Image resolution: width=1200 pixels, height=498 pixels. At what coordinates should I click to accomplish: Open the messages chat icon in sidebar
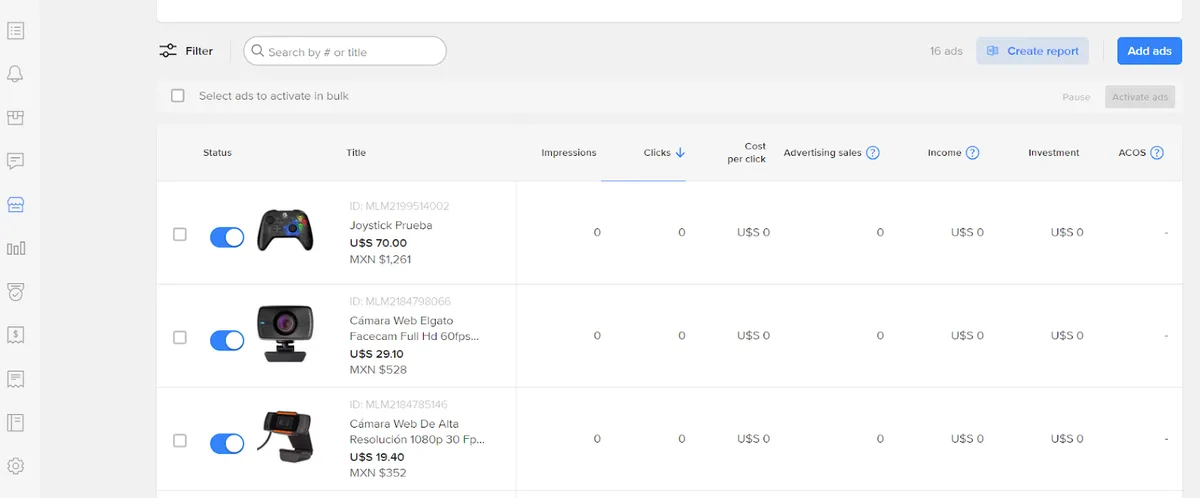point(15,161)
